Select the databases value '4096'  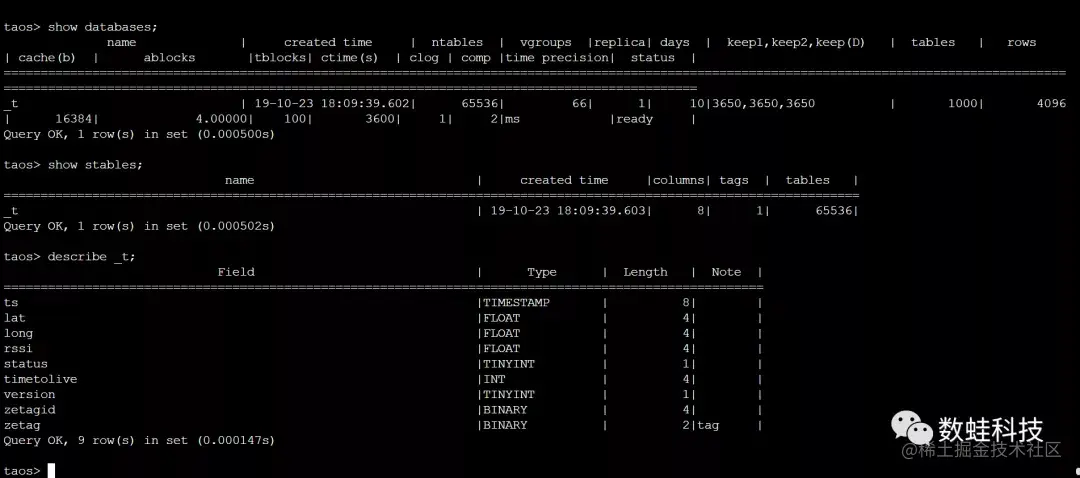pos(1051,103)
